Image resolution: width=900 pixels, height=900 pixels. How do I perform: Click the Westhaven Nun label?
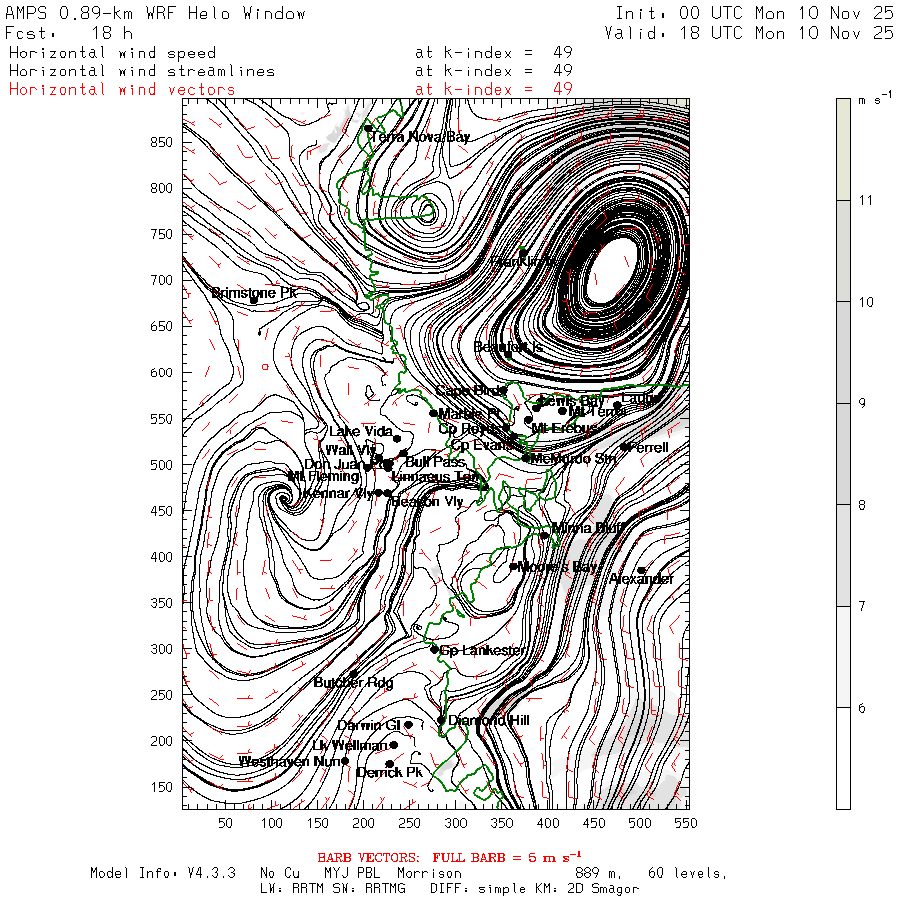click(290, 761)
